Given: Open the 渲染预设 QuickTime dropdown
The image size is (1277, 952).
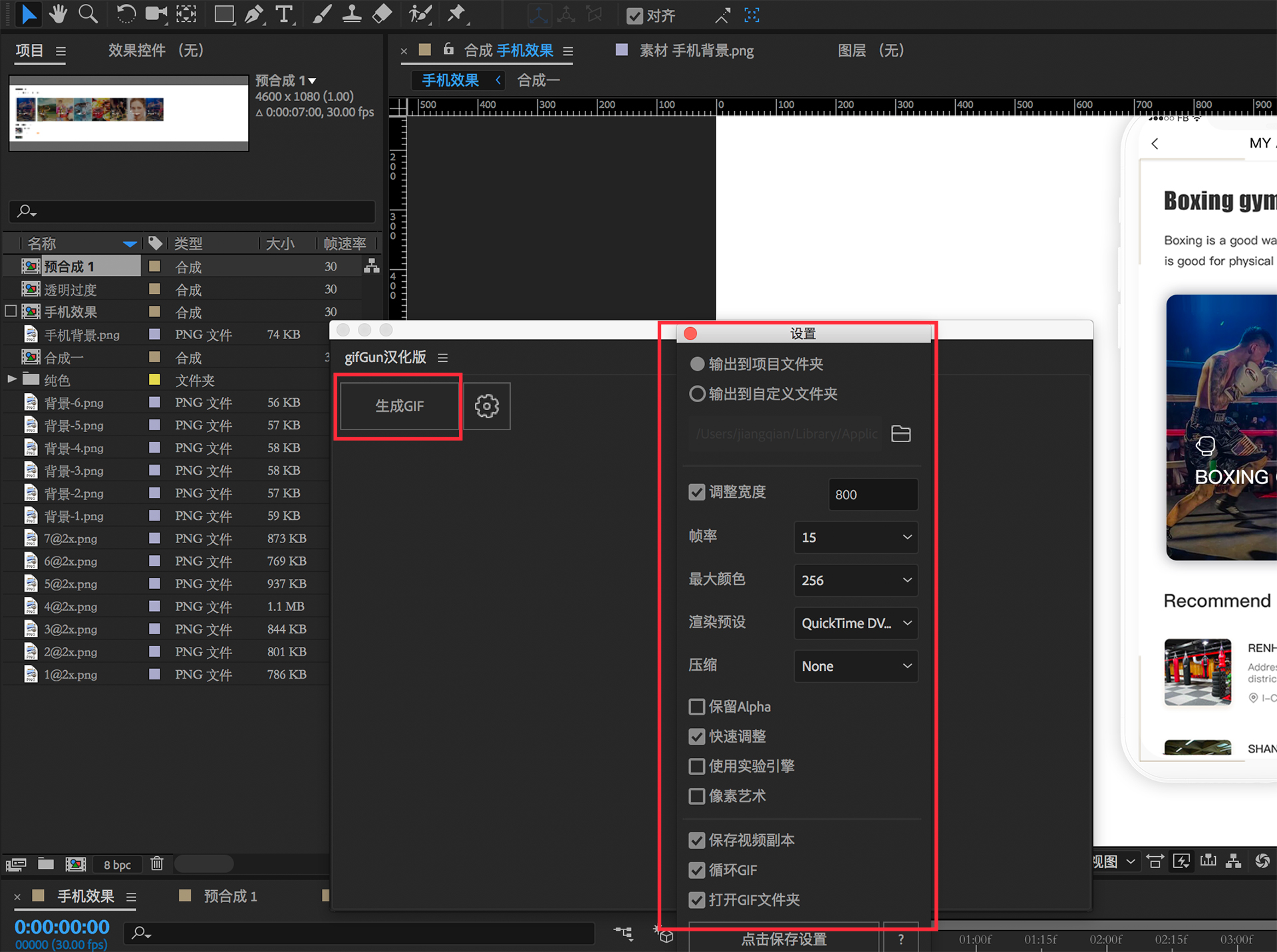Looking at the screenshot, I should tap(855, 623).
